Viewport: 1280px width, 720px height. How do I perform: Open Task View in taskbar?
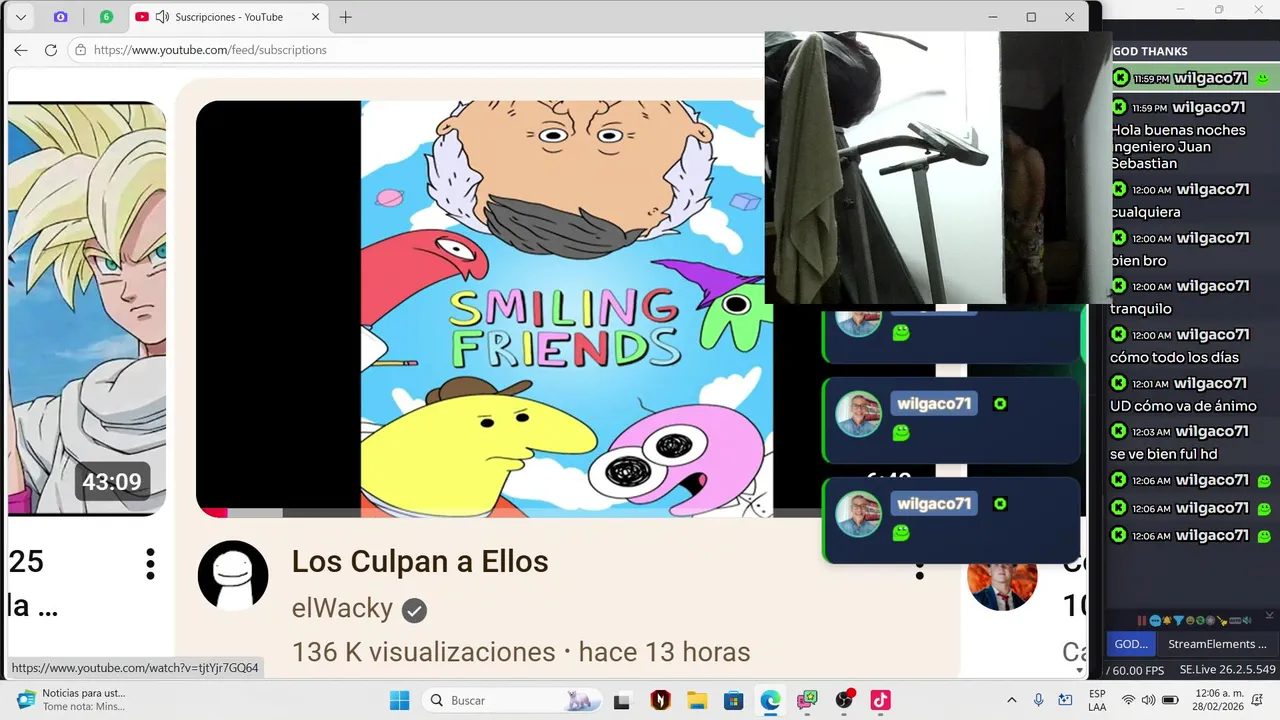coord(622,700)
